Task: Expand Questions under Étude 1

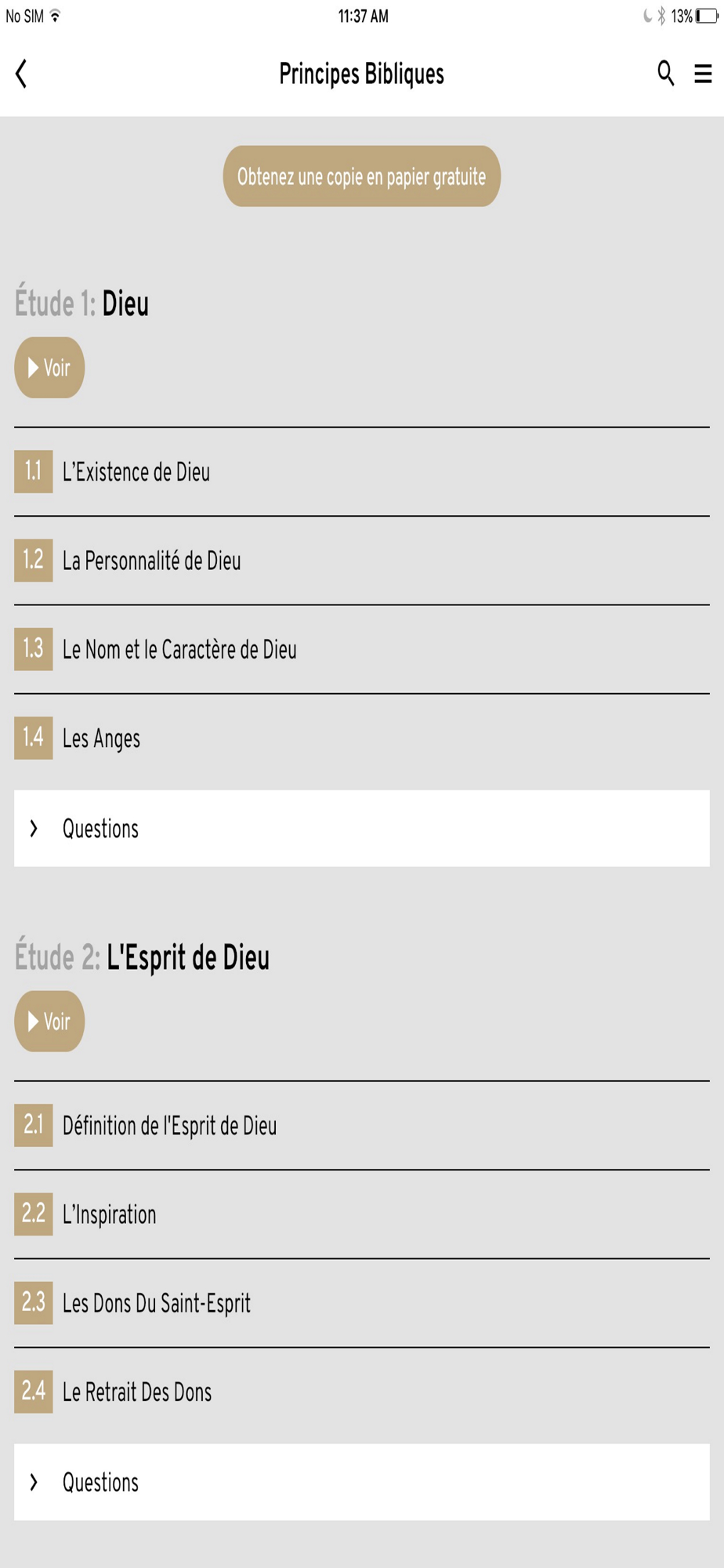Action: (362, 829)
